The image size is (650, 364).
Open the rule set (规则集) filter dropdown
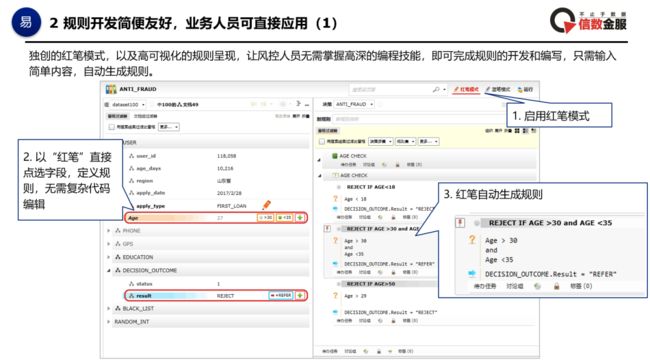pos(405,141)
